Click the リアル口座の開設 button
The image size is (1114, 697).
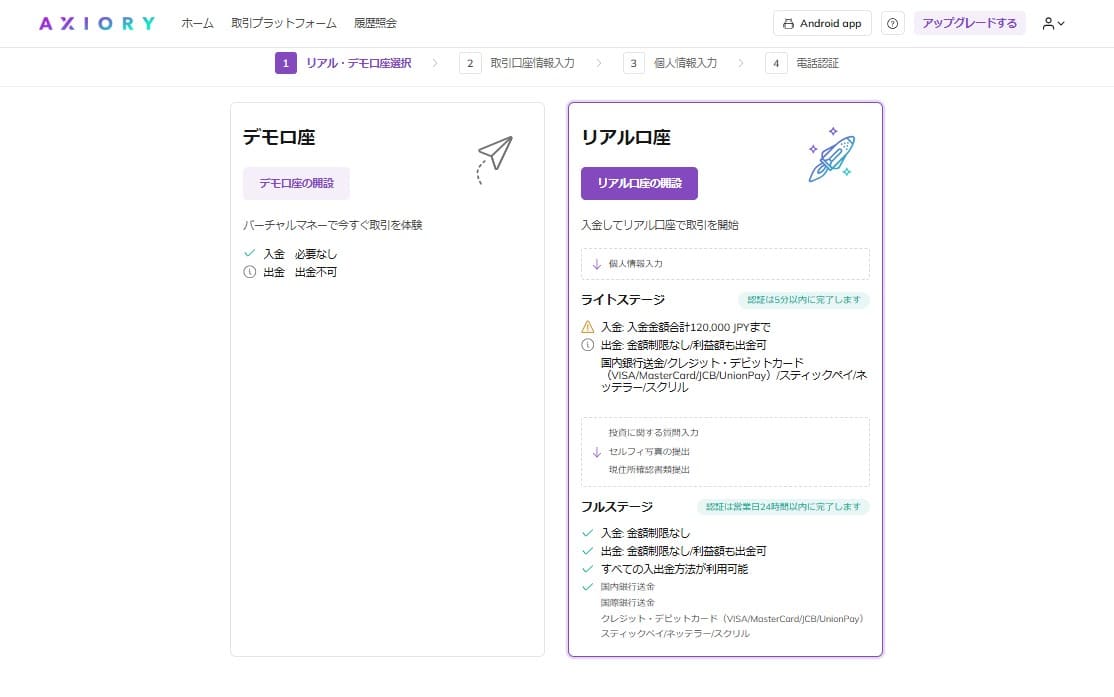click(x=640, y=183)
